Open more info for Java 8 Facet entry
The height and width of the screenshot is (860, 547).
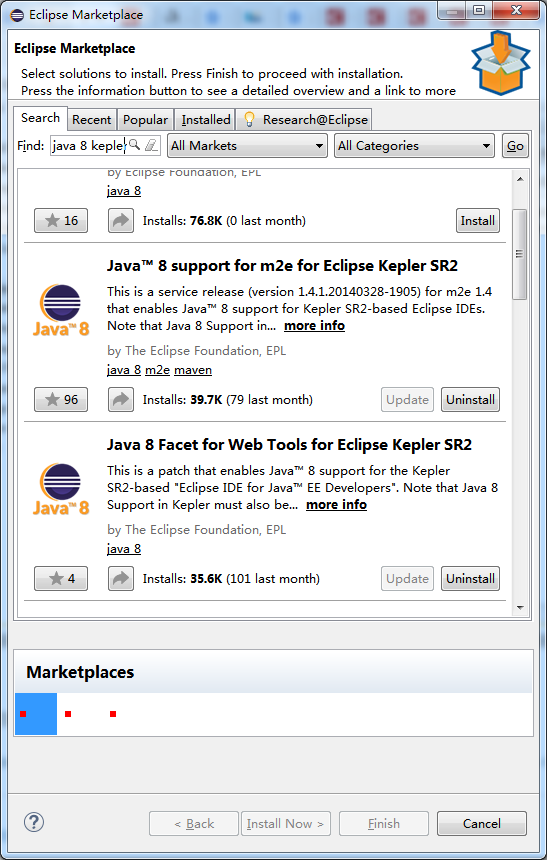pyautogui.click(x=336, y=505)
